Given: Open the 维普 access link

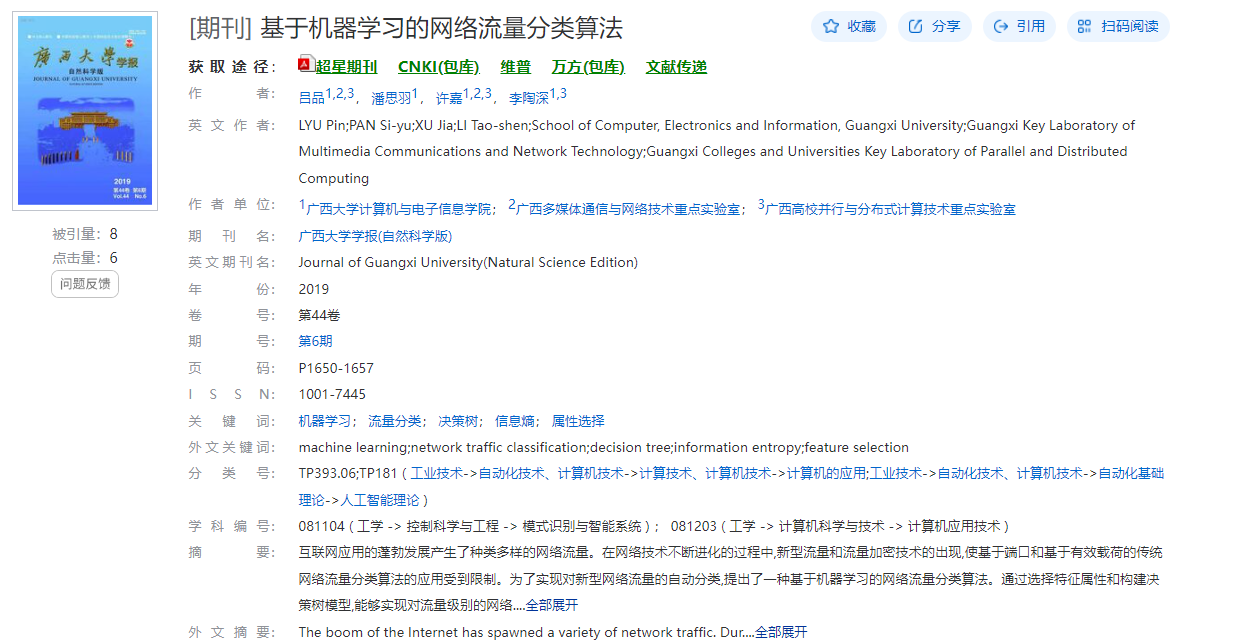Looking at the screenshot, I should [x=516, y=67].
